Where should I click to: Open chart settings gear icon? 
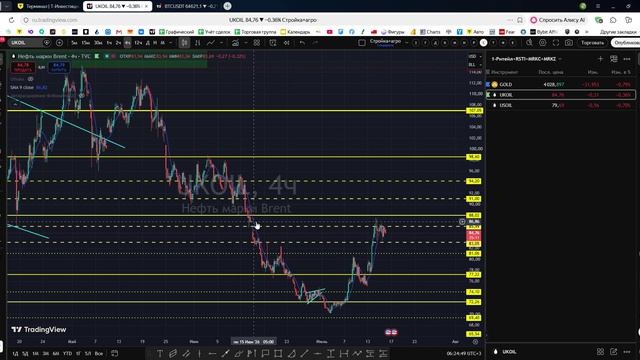[542, 43]
